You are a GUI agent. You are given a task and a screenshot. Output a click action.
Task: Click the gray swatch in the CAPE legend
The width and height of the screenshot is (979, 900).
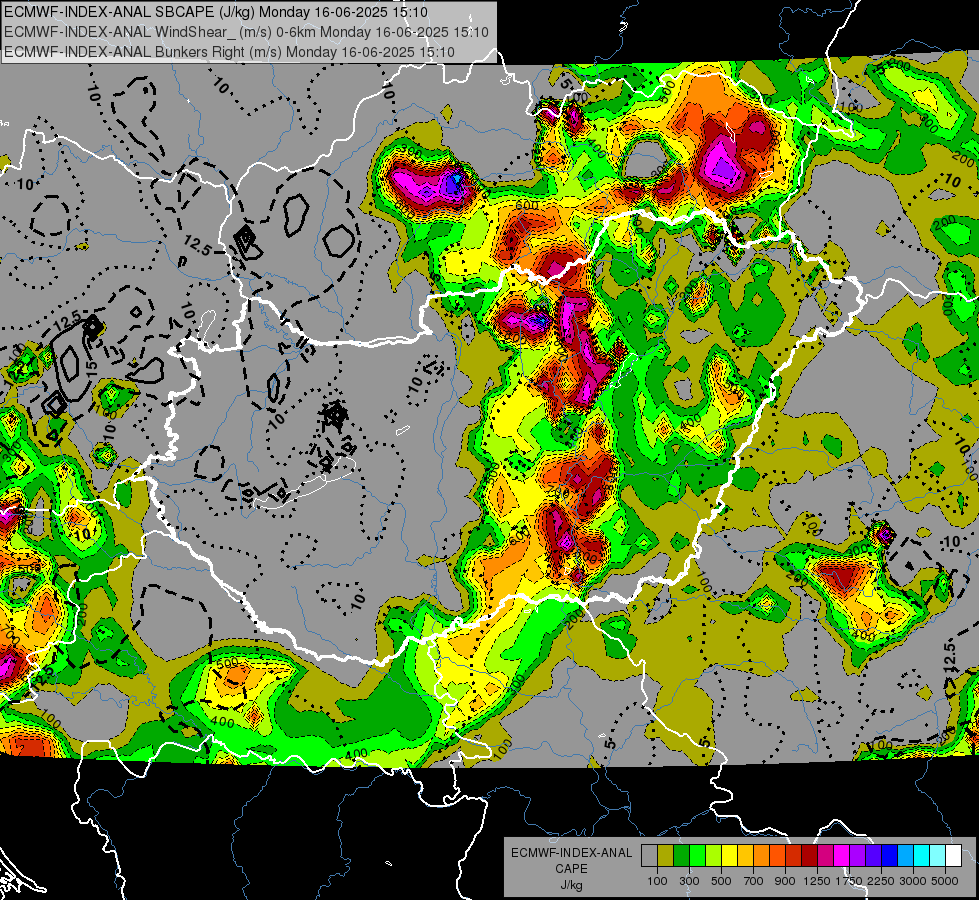[649, 856]
